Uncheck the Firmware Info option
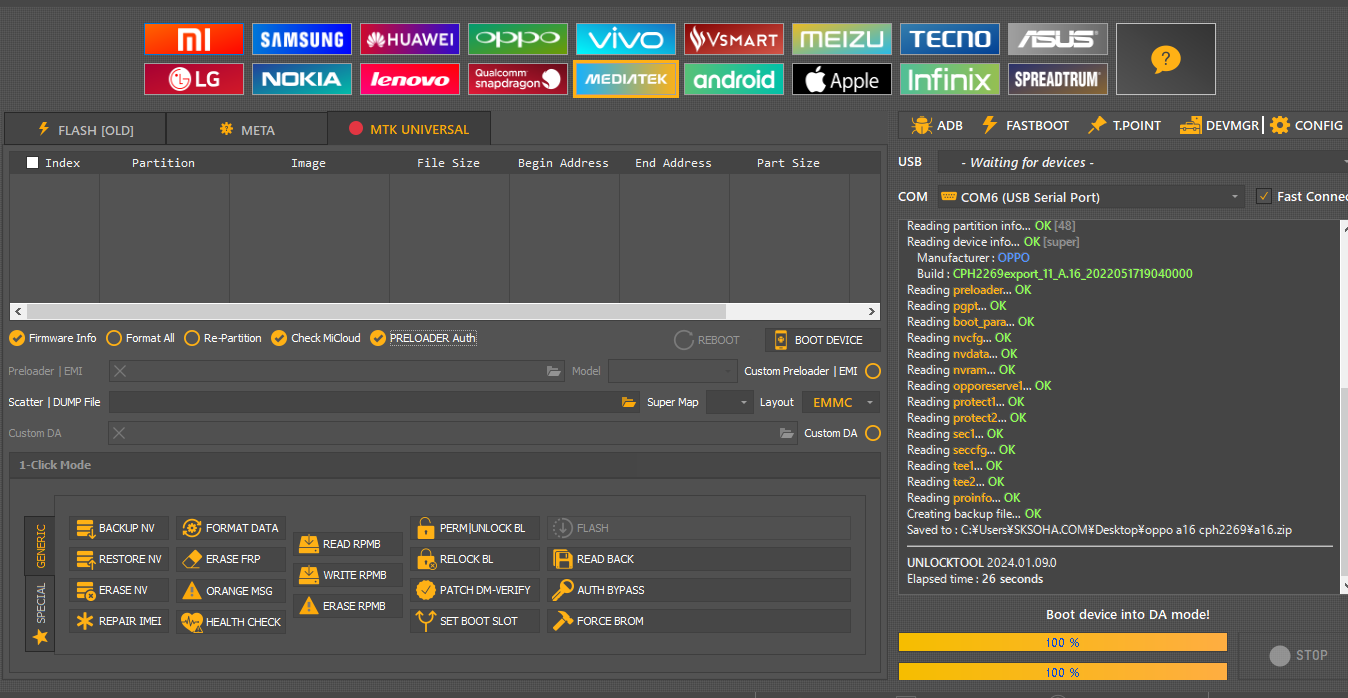Screen dimensions: 1348x698 (x=17, y=338)
